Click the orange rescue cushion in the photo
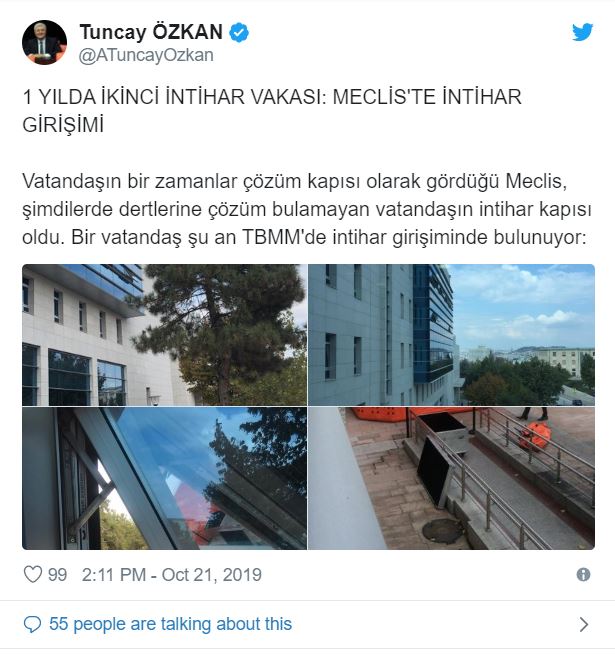This screenshot has width=615, height=664. (535, 436)
